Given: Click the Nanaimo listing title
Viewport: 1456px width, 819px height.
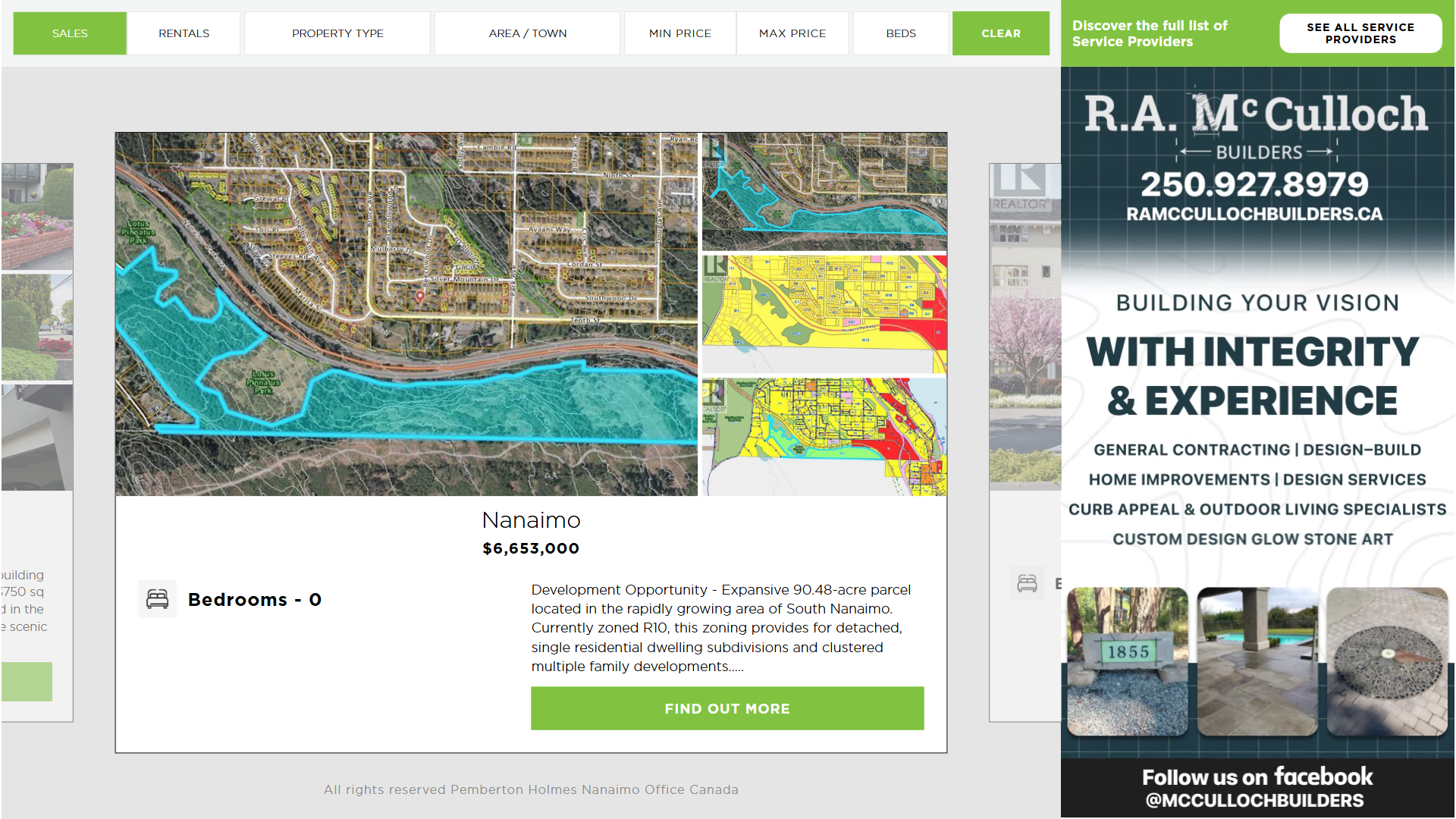Looking at the screenshot, I should click(531, 520).
